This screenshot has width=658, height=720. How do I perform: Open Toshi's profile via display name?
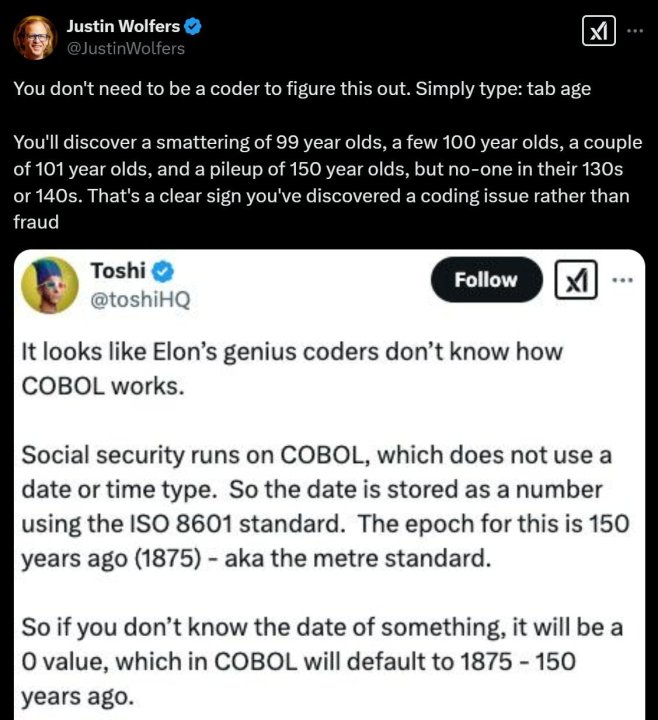[117, 271]
